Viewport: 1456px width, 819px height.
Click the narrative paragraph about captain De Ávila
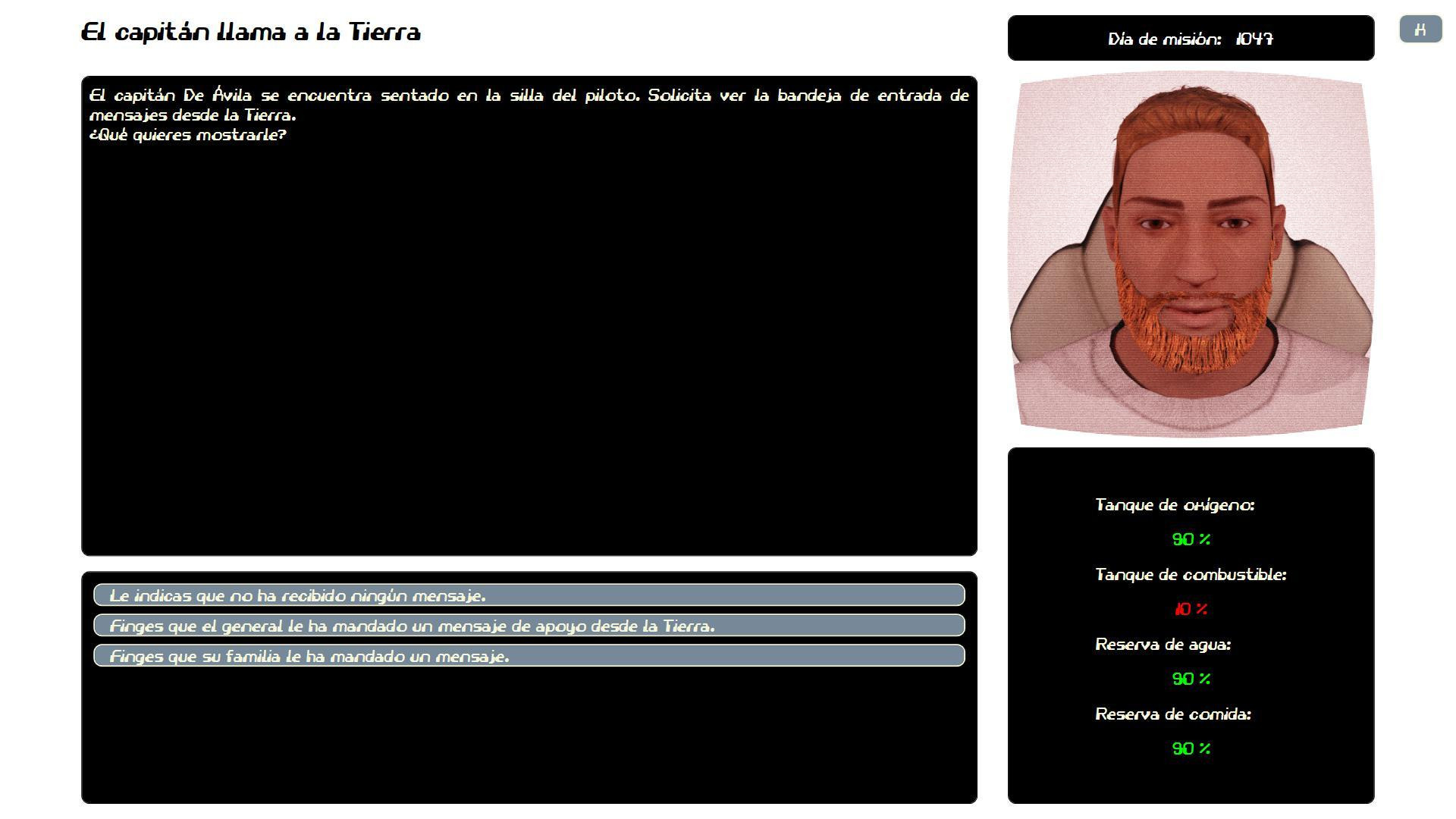(x=529, y=105)
